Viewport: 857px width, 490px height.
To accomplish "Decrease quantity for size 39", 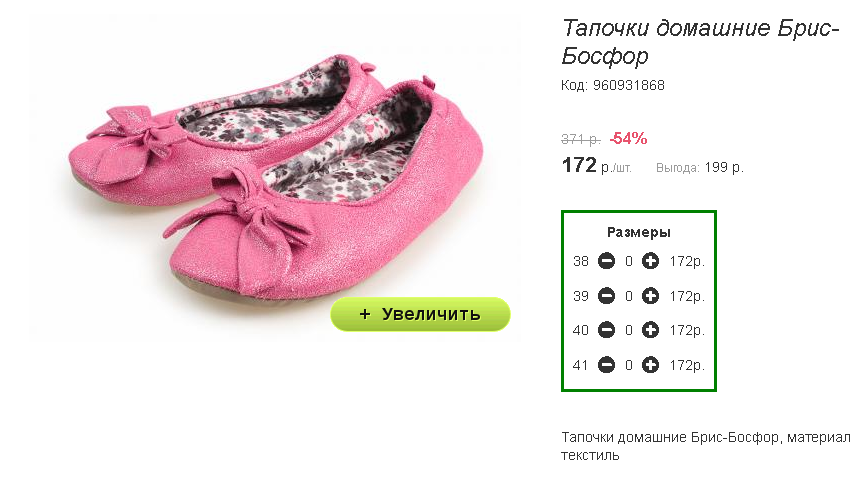I will (606, 296).
